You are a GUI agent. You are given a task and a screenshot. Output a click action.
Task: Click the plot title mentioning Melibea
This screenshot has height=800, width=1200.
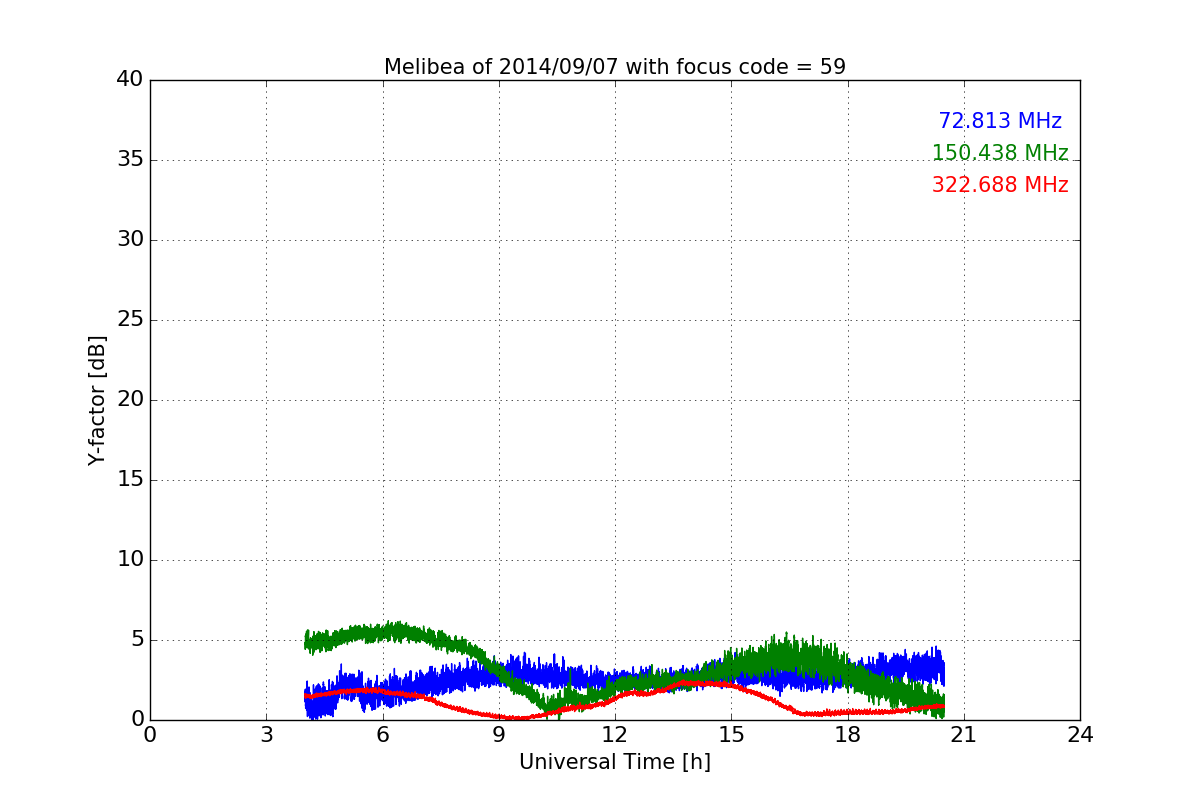pyautogui.click(x=615, y=67)
